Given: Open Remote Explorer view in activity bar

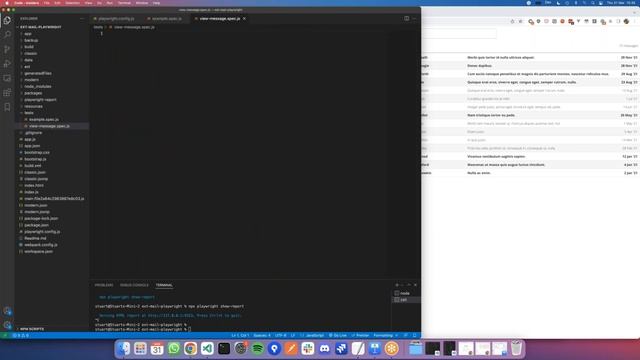Looking at the screenshot, I should (x=7, y=78).
